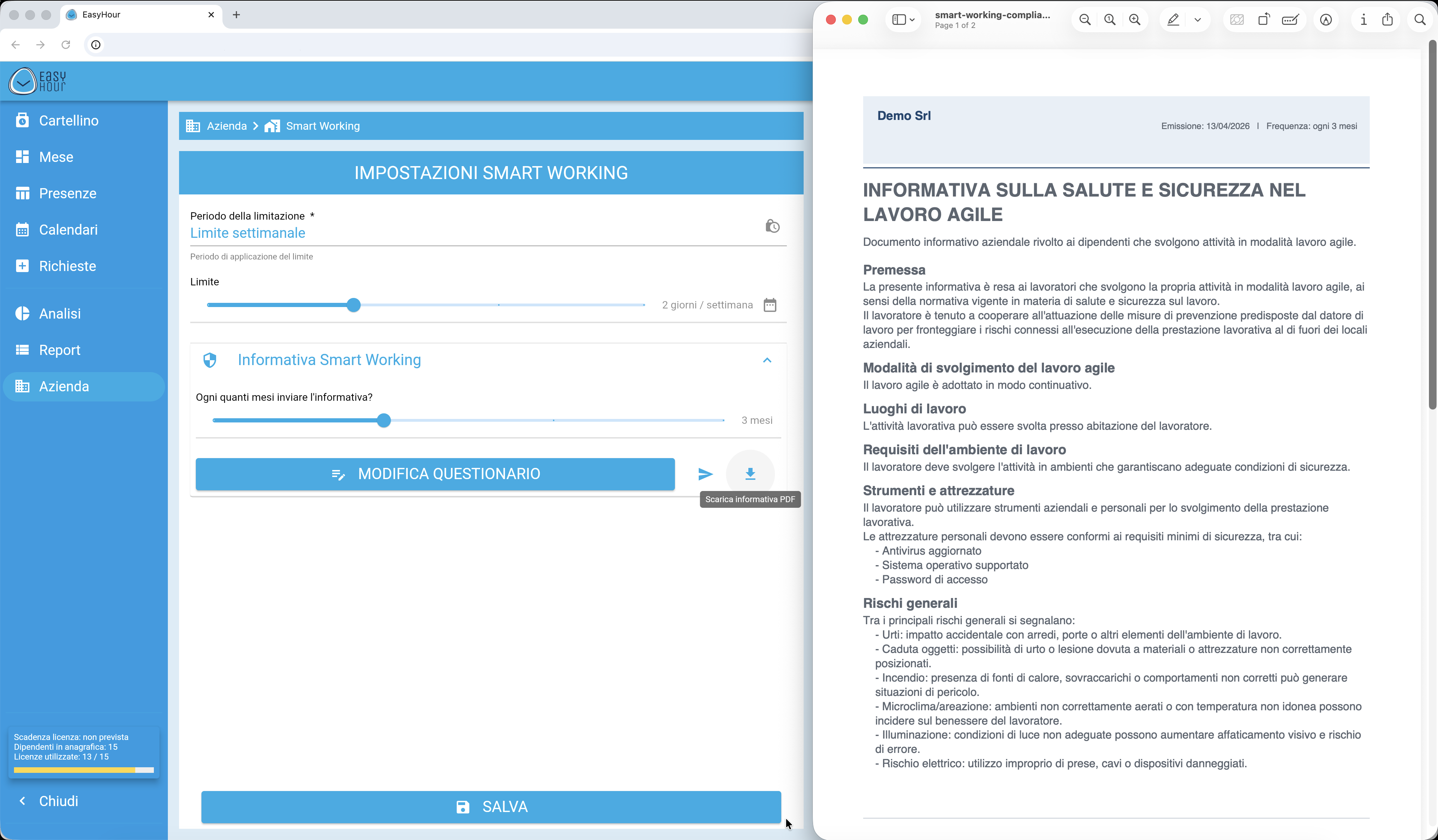Toggle the highlight pen tool in Preview

[x=1172, y=19]
